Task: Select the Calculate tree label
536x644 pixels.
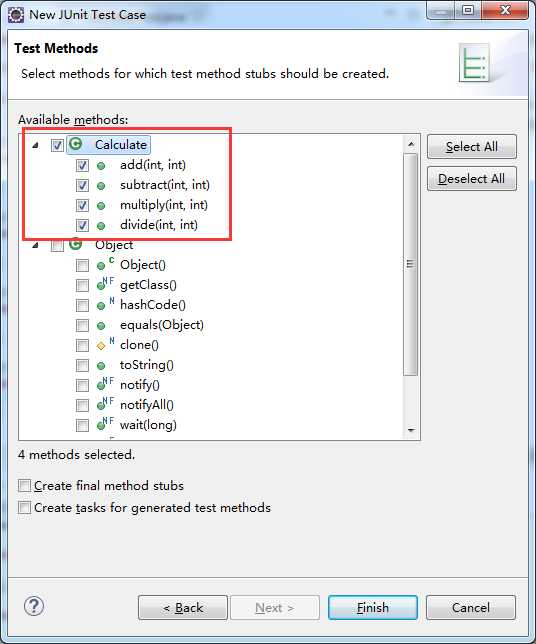Action: click(x=121, y=145)
